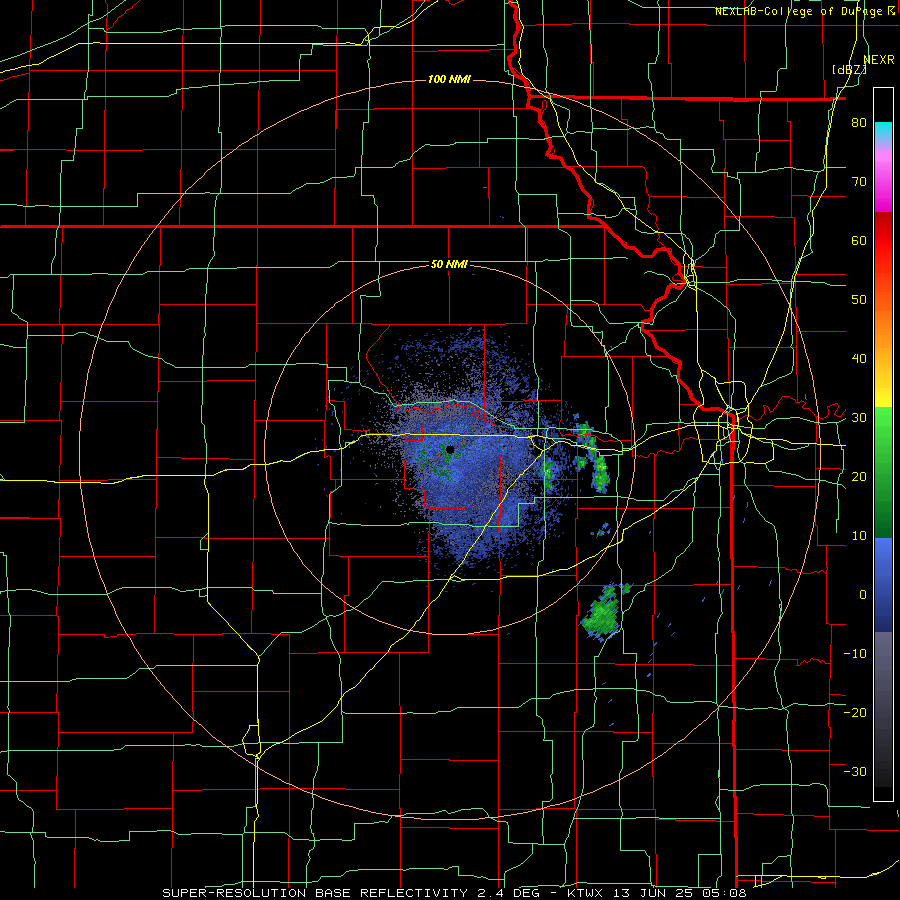Image resolution: width=900 pixels, height=900 pixels.
Task: Click the black radar site dot
Action: click(x=450, y=450)
